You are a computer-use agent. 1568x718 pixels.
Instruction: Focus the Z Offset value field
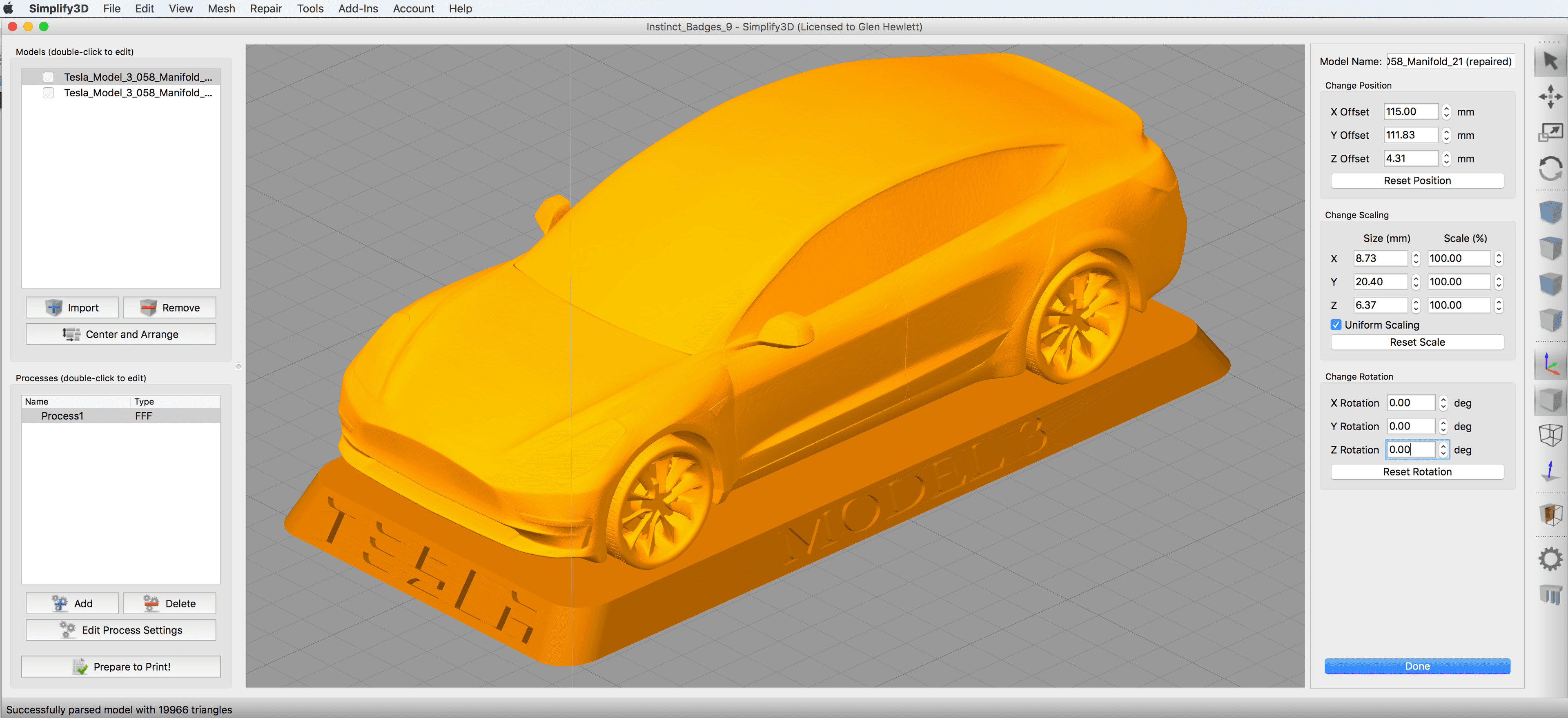(x=1410, y=159)
